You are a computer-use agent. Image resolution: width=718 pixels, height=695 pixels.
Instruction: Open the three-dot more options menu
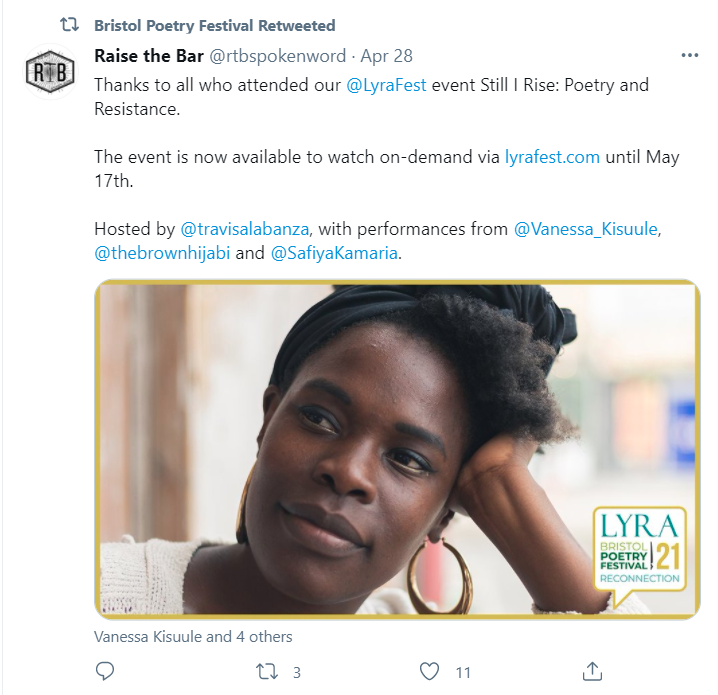point(690,56)
